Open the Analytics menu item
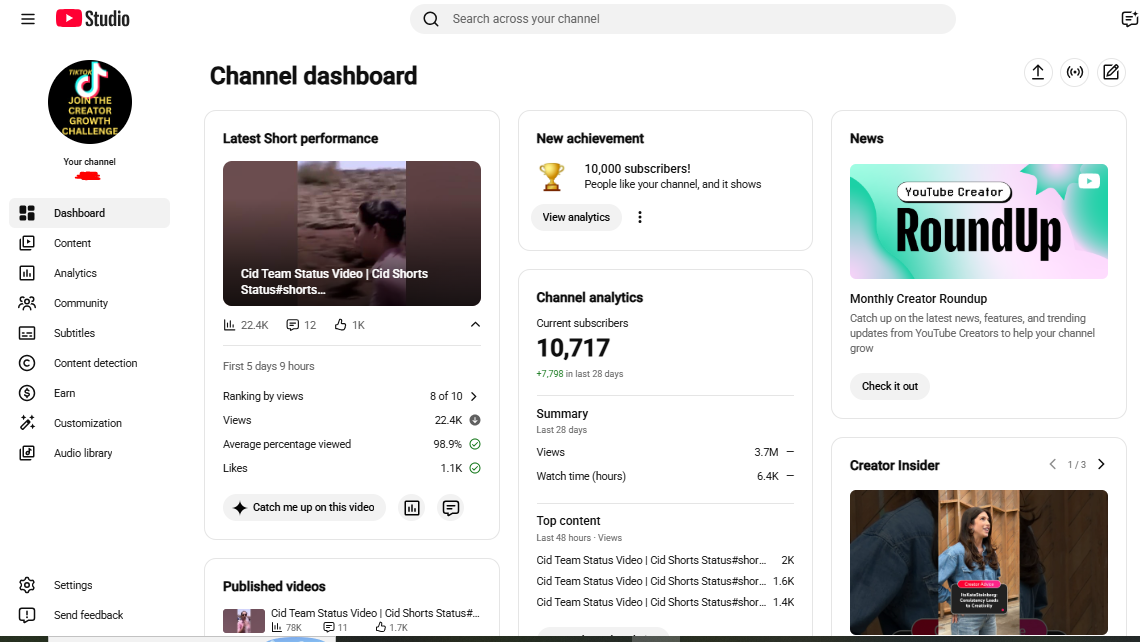1140x642 pixels. [90, 273]
